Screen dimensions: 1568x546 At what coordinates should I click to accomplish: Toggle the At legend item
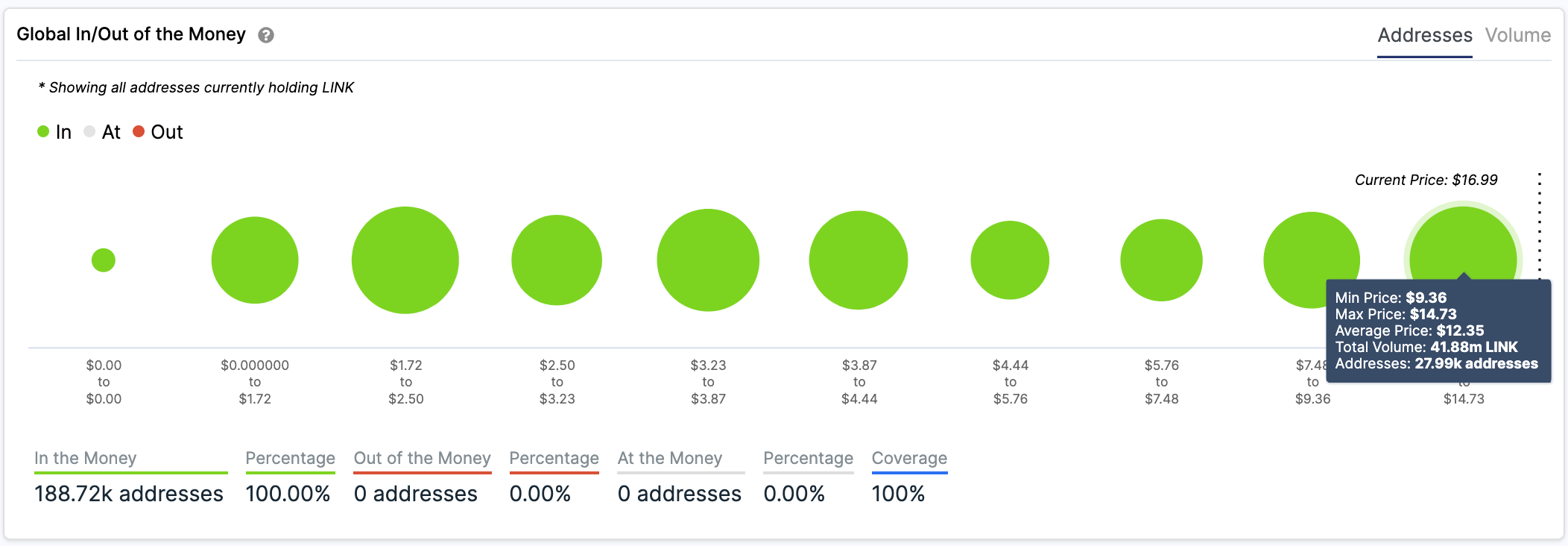(102, 132)
